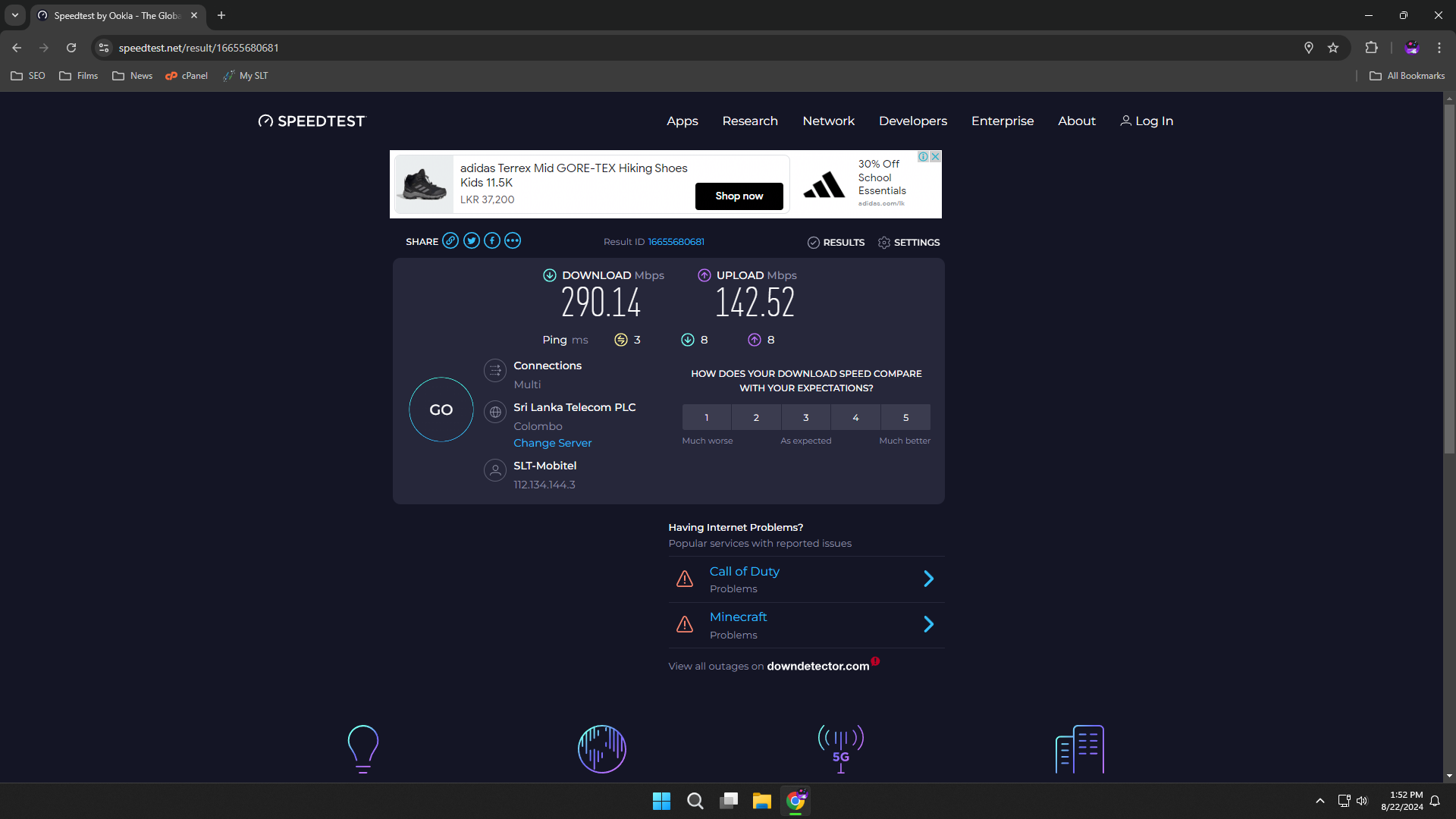This screenshot has height=819, width=1456.
Task: Open more share options ellipsis icon
Action: tap(513, 241)
